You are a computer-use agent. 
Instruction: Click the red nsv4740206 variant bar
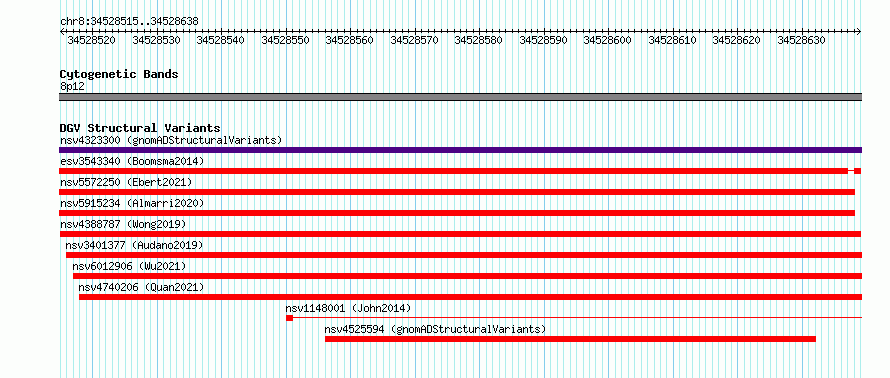pyautogui.click(x=471, y=297)
